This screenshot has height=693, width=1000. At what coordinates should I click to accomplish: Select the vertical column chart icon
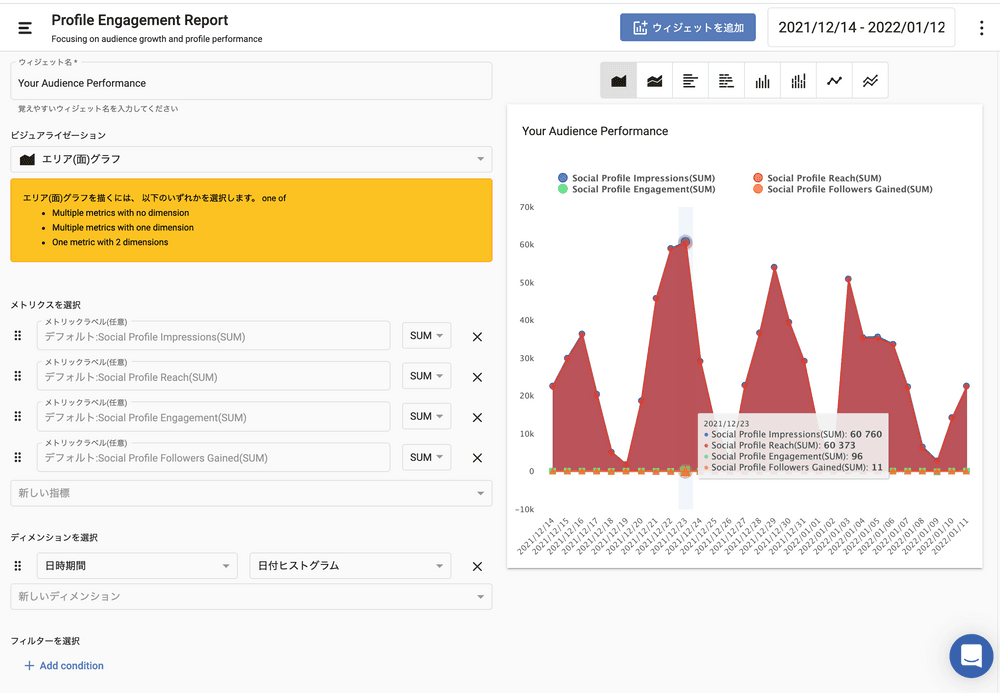(763, 81)
